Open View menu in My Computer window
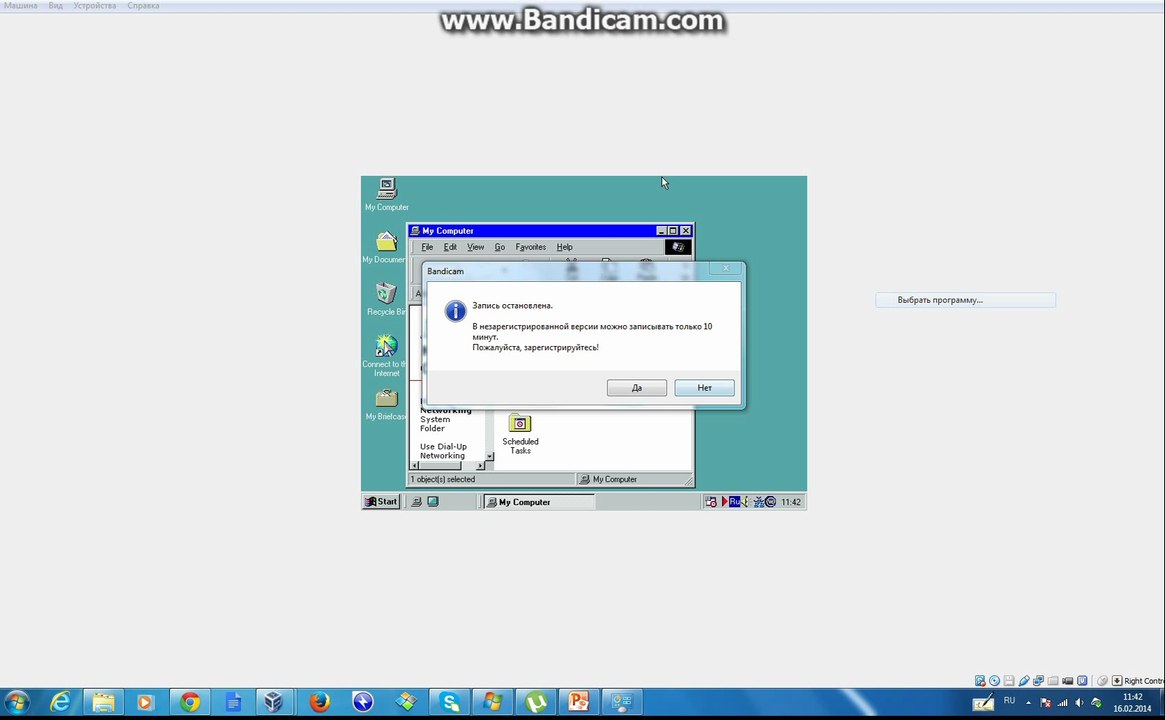This screenshot has width=1165, height=720. 476,247
